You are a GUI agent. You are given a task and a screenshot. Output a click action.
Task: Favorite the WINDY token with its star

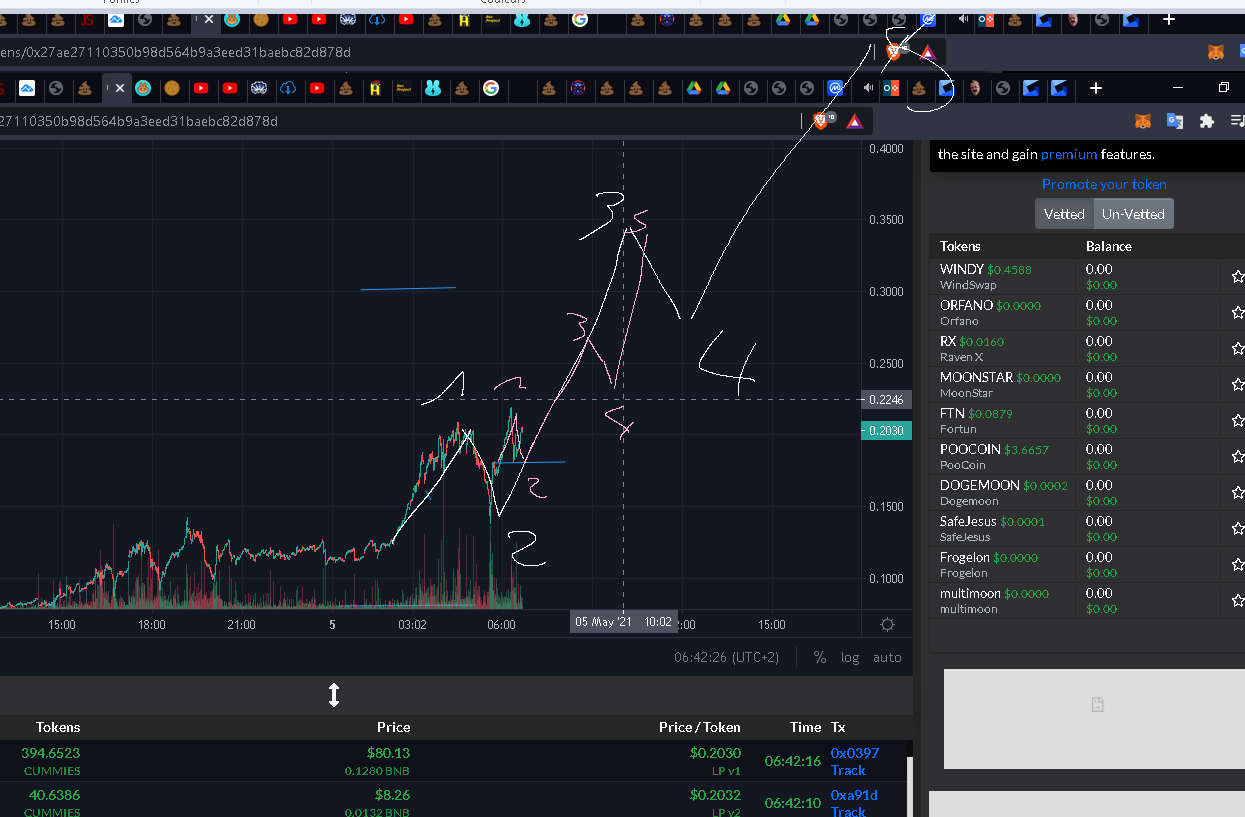[x=1238, y=277]
